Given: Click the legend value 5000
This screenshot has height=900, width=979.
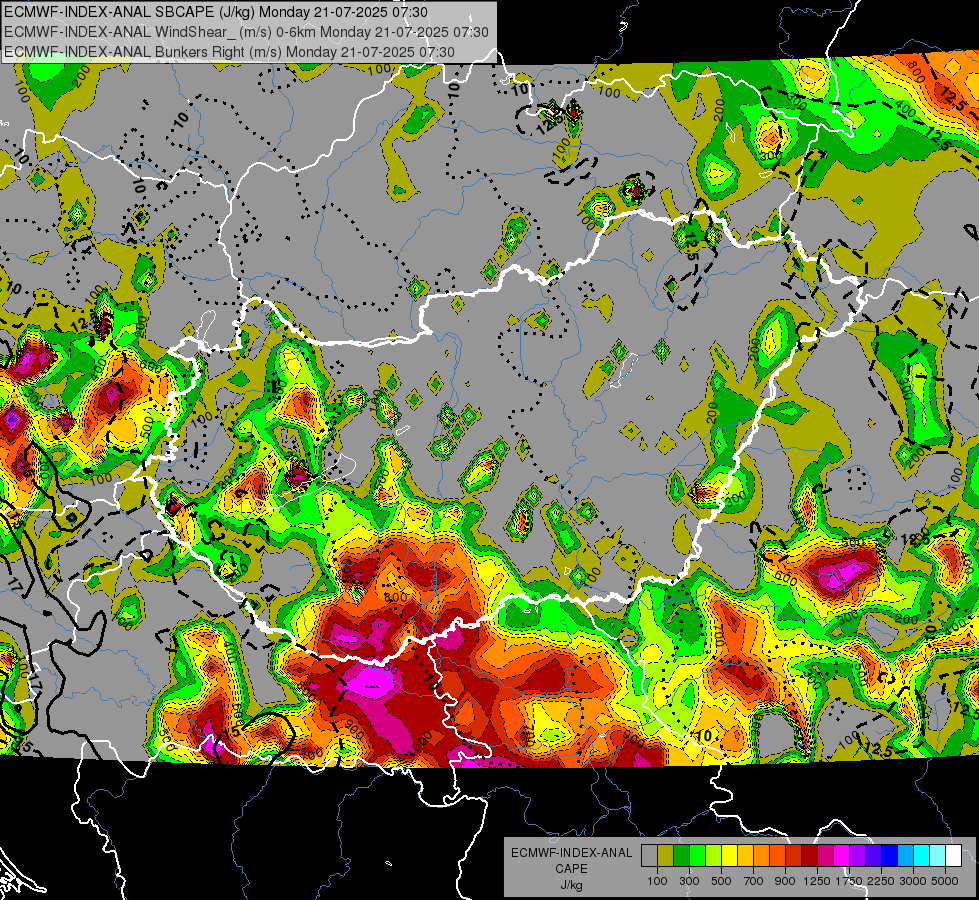Looking at the screenshot, I should (945, 881).
